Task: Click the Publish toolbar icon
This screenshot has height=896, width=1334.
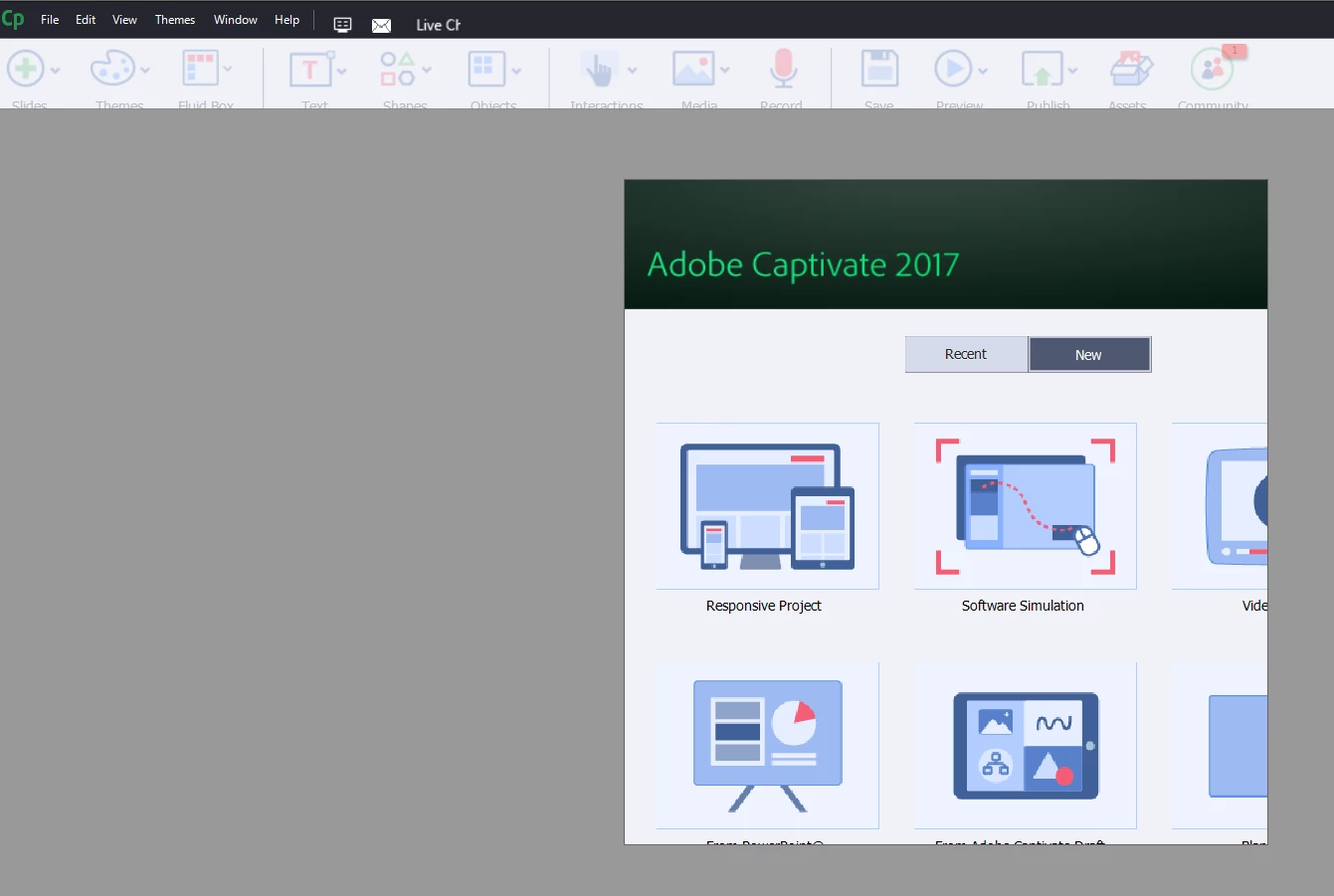Action: point(1042,70)
